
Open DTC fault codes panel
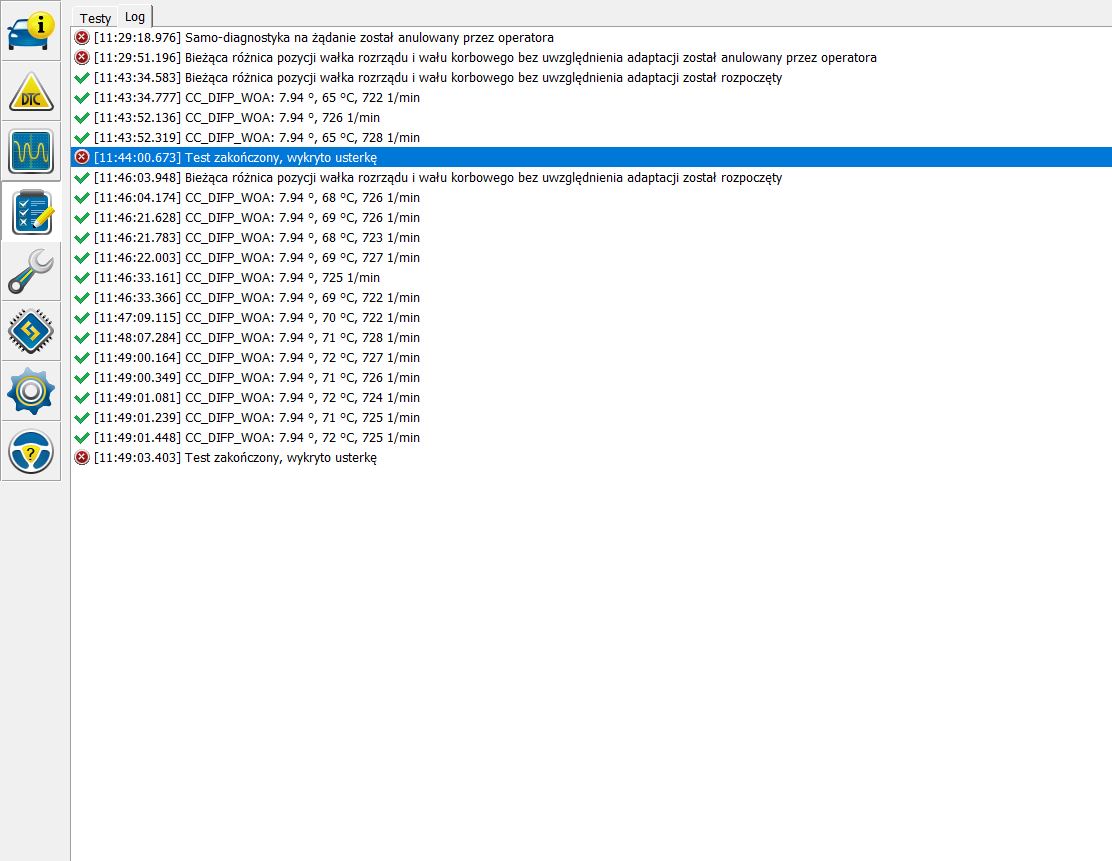point(31,91)
